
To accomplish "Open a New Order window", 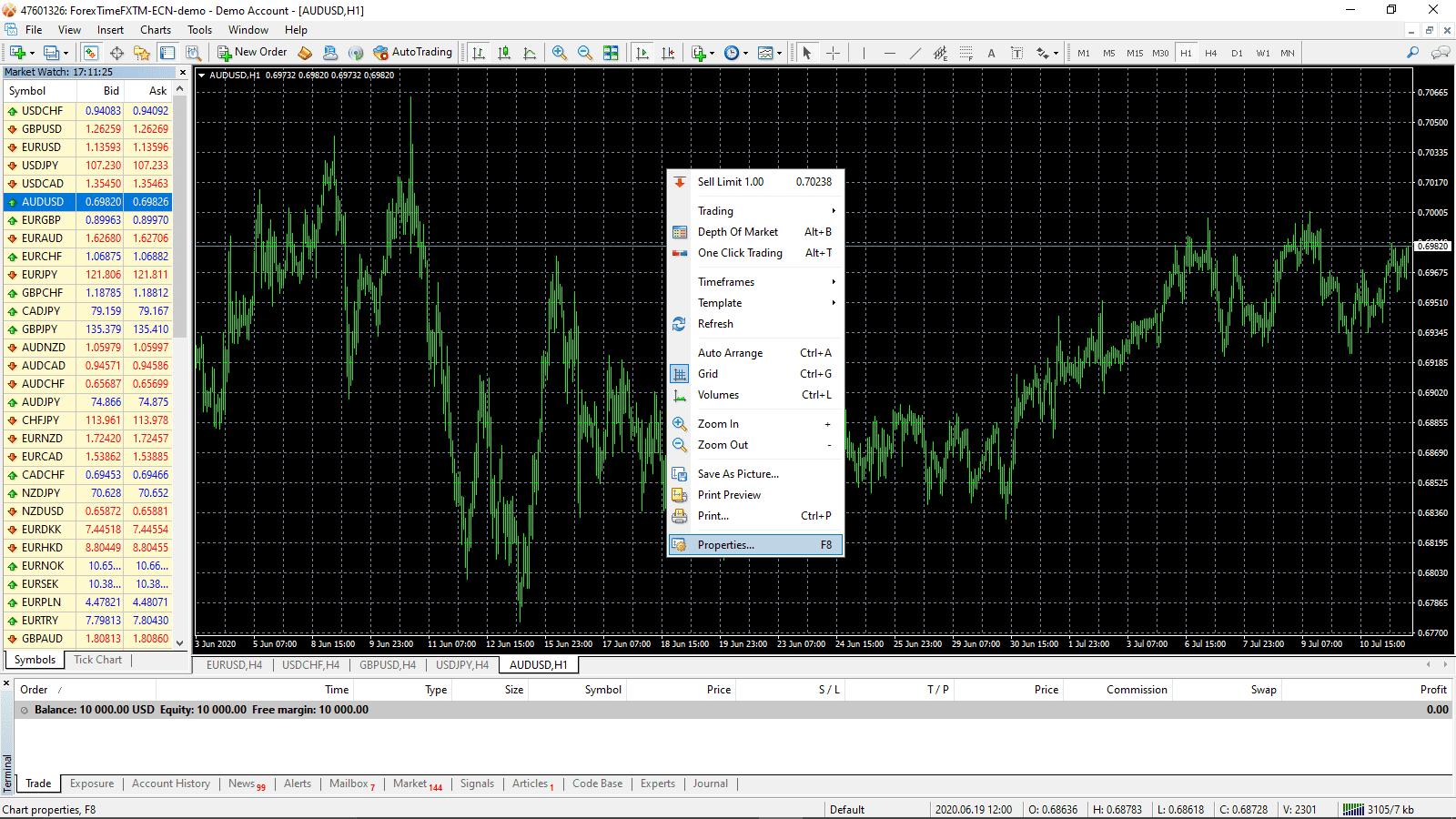I will point(253,52).
